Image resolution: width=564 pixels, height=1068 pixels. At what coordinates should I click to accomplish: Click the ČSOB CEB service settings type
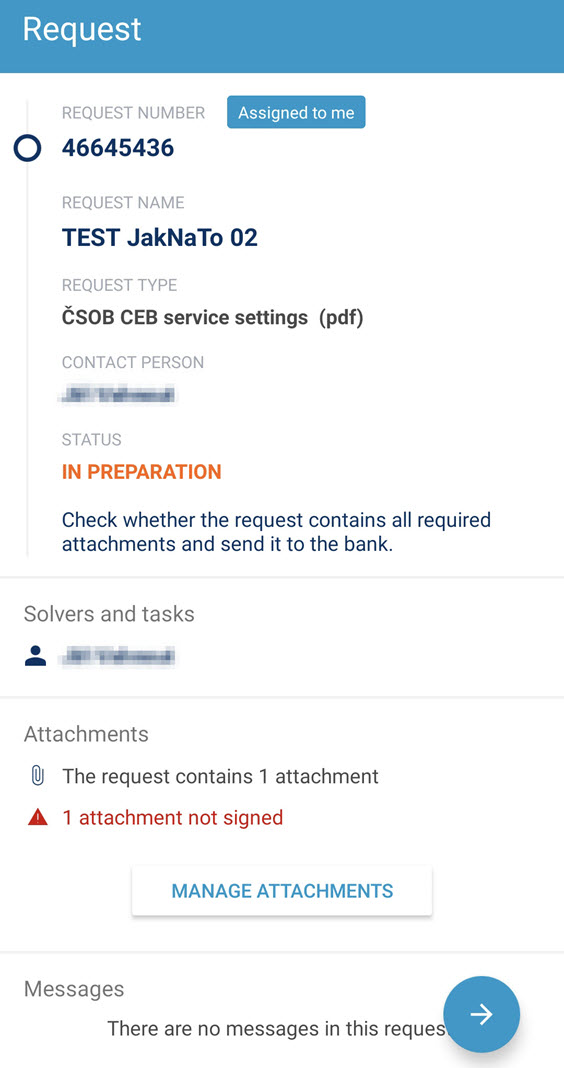(x=213, y=318)
